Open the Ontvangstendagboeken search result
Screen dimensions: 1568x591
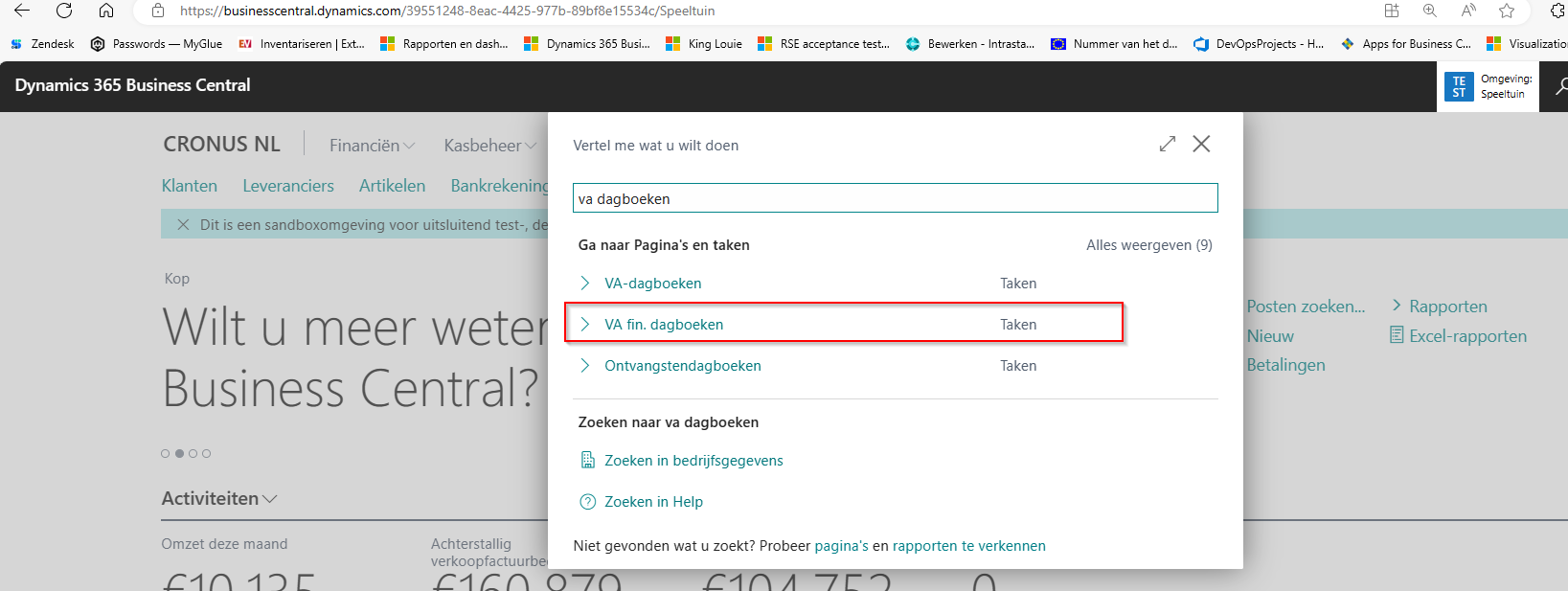point(683,366)
